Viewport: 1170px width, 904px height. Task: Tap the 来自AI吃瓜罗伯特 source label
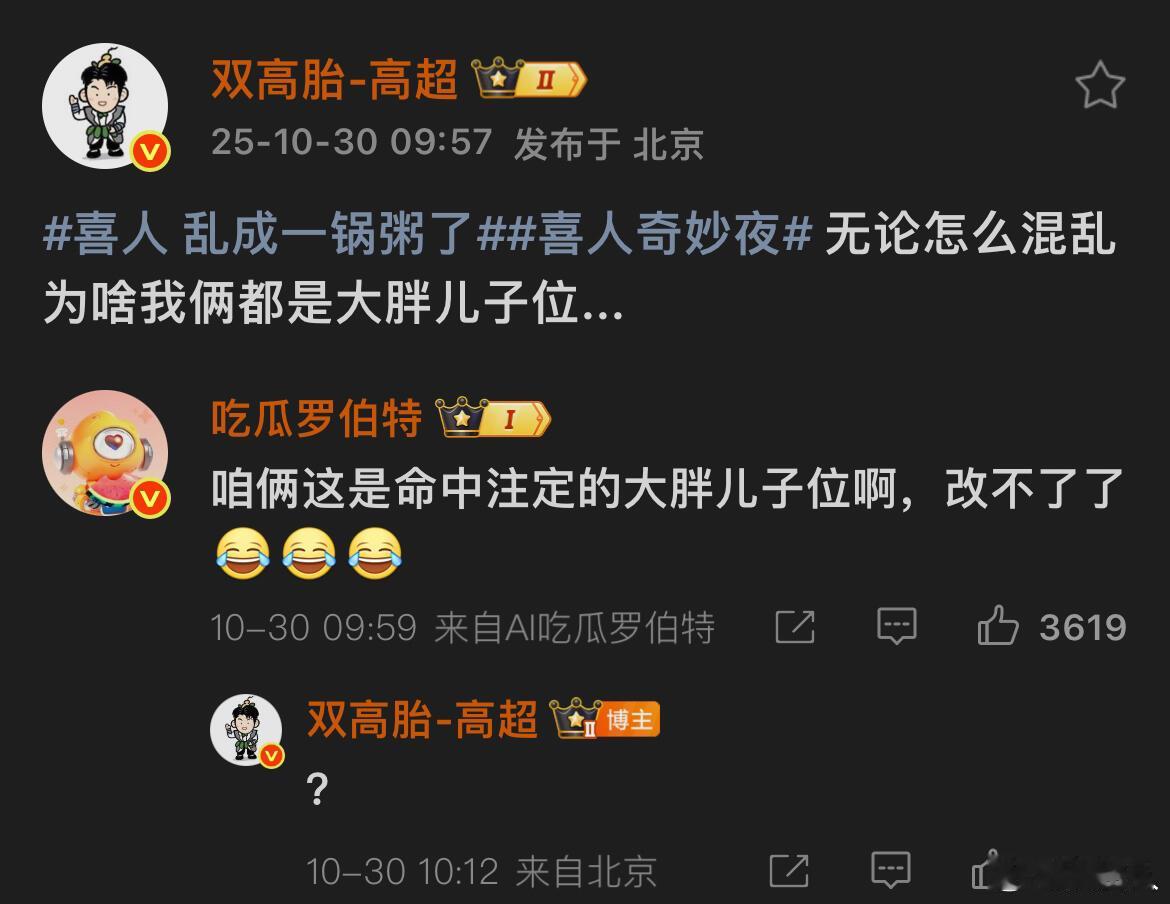coord(575,627)
